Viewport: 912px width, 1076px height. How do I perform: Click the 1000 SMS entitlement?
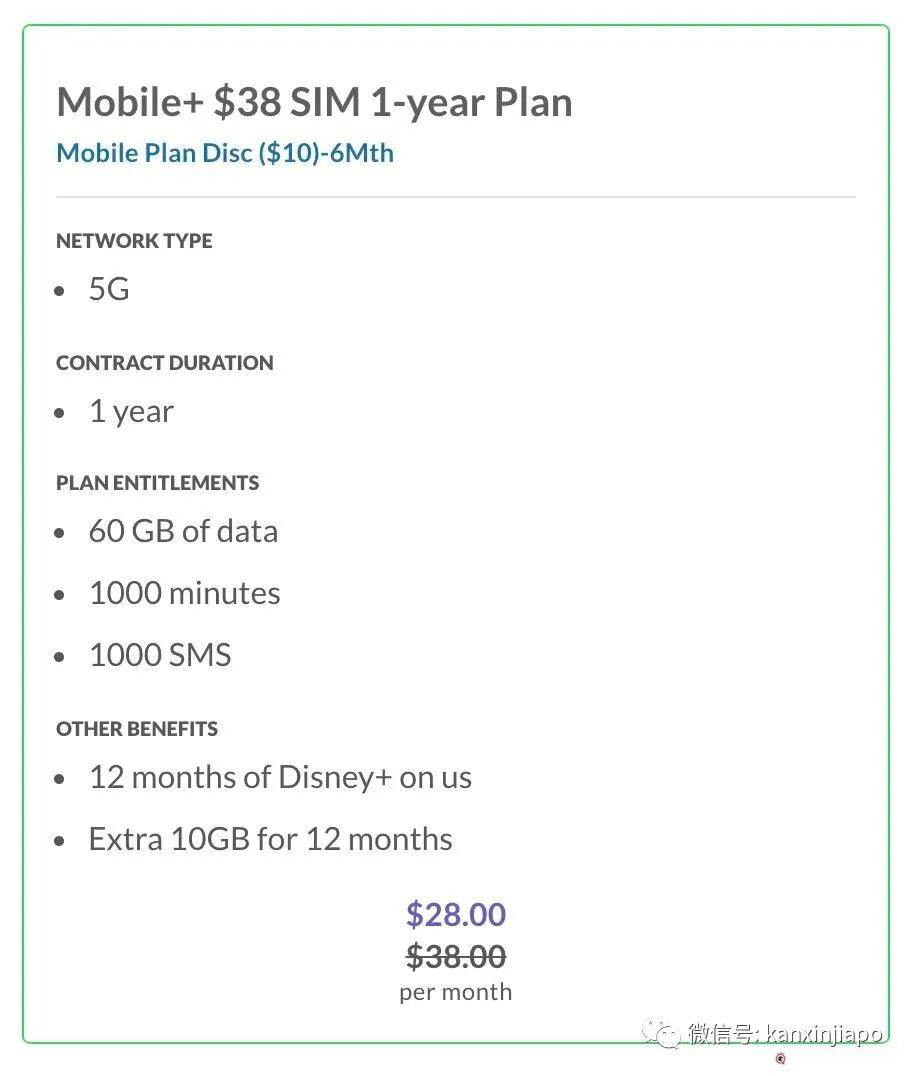pos(160,655)
